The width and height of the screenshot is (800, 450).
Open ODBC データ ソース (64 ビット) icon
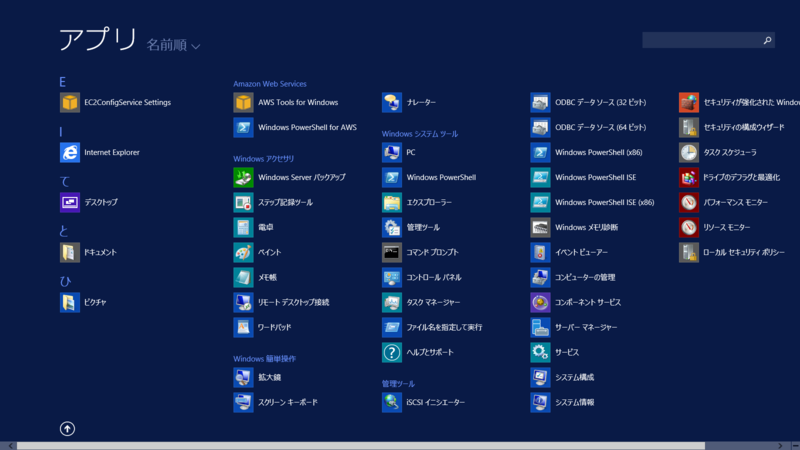pos(540,128)
